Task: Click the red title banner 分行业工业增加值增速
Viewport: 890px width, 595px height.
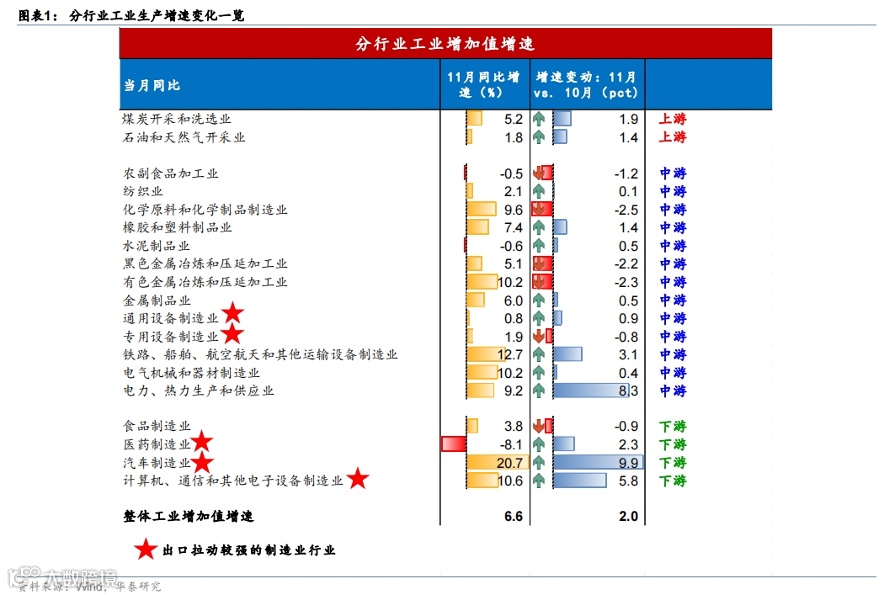Action: (x=446, y=44)
